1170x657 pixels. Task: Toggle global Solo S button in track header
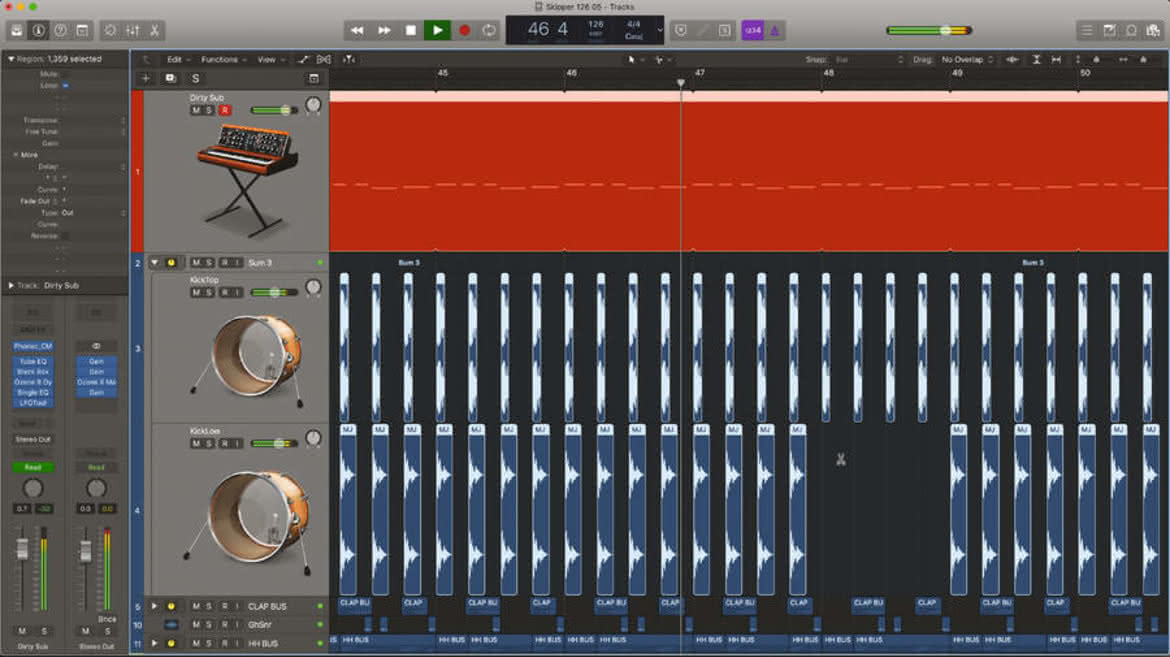(x=195, y=78)
